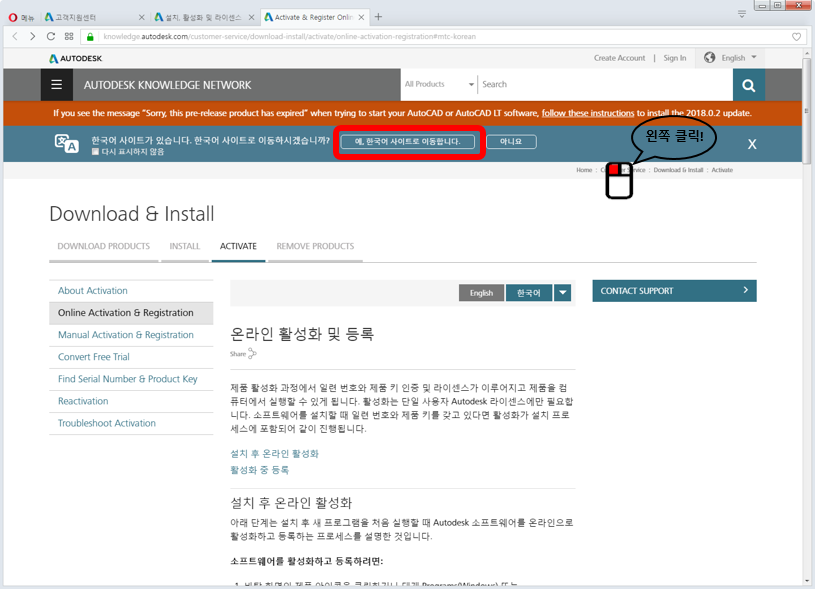Open the follow these instructions link
Image resolution: width=815 pixels, height=589 pixels.
click(x=588, y=113)
